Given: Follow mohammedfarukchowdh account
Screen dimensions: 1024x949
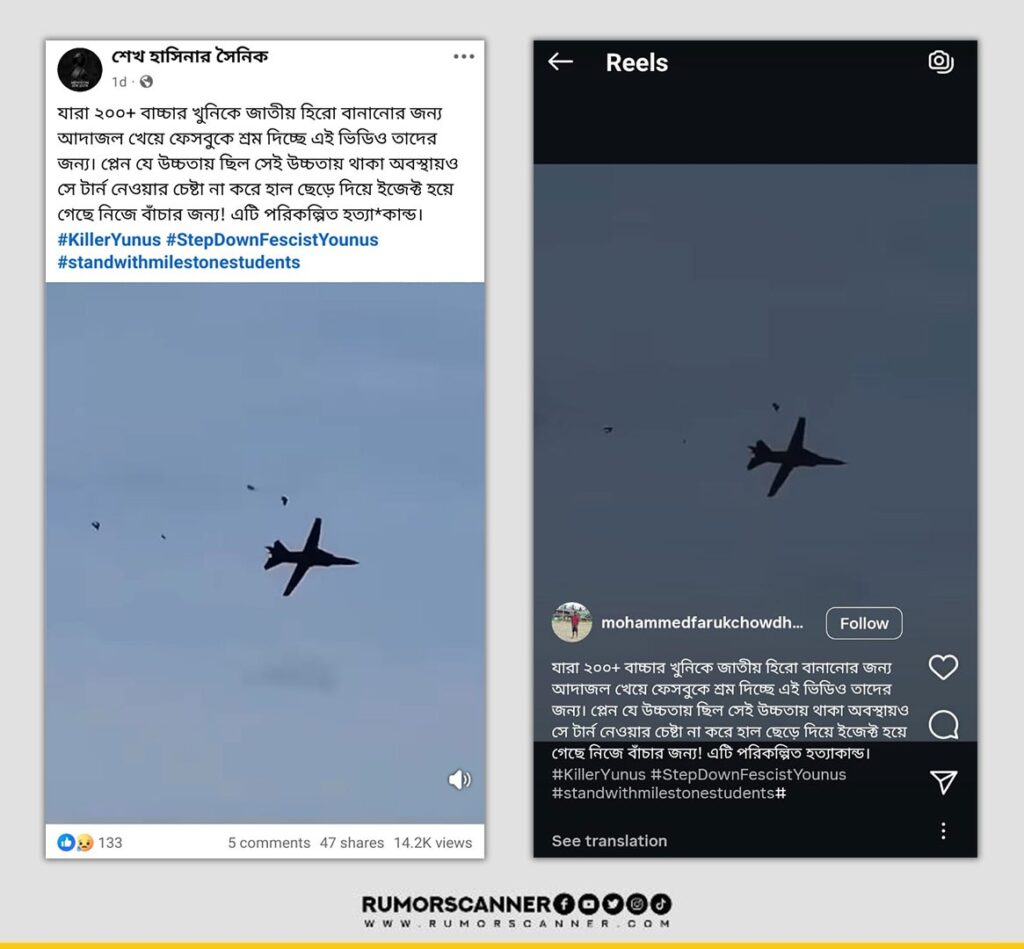Looking at the screenshot, I should pyautogui.click(x=864, y=623).
